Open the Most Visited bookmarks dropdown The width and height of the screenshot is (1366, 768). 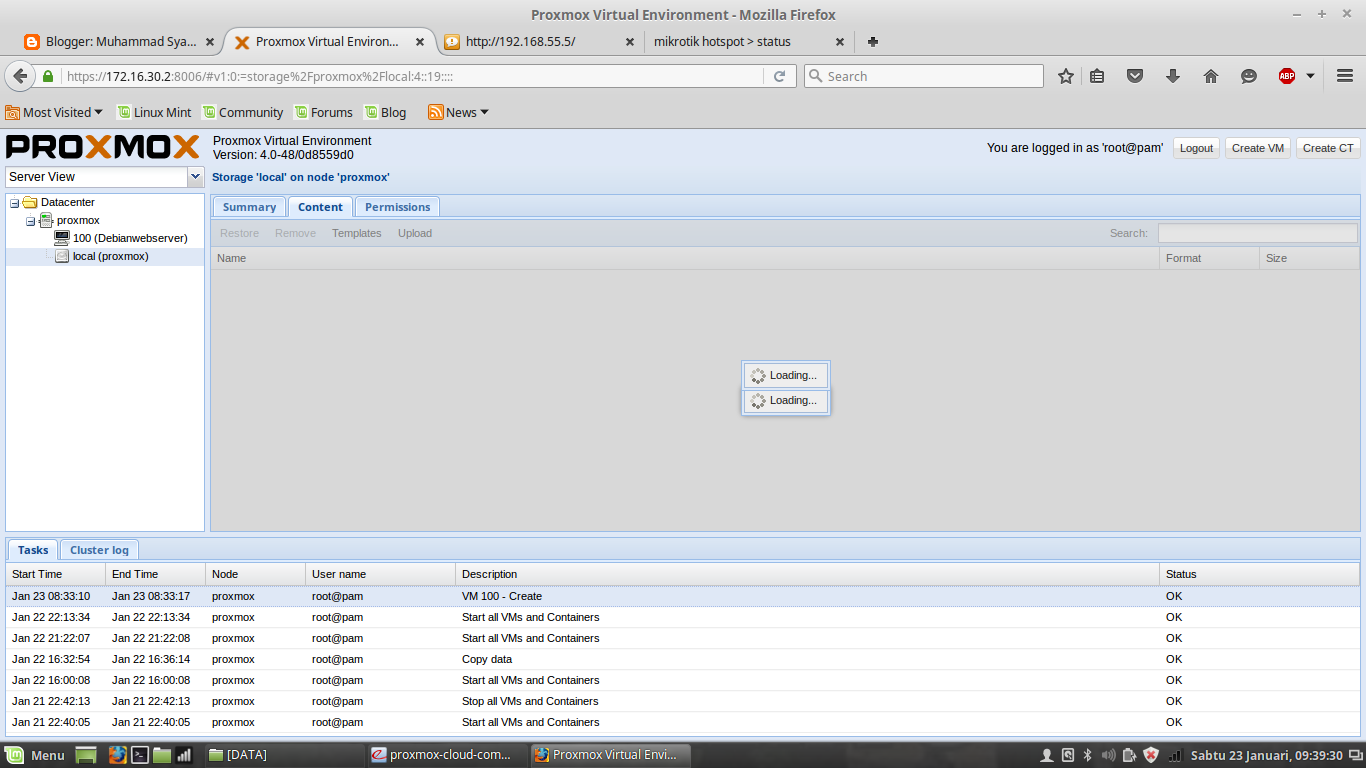point(54,112)
